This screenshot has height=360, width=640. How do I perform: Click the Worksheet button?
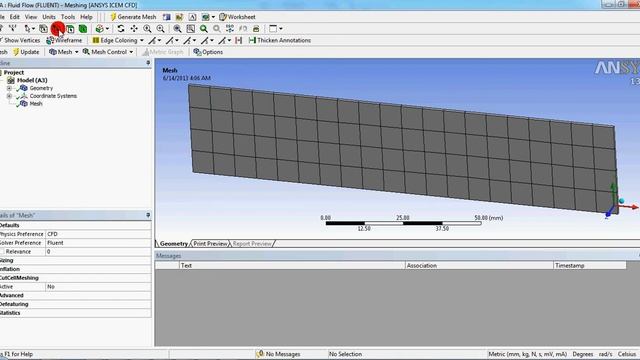pyautogui.click(x=237, y=17)
